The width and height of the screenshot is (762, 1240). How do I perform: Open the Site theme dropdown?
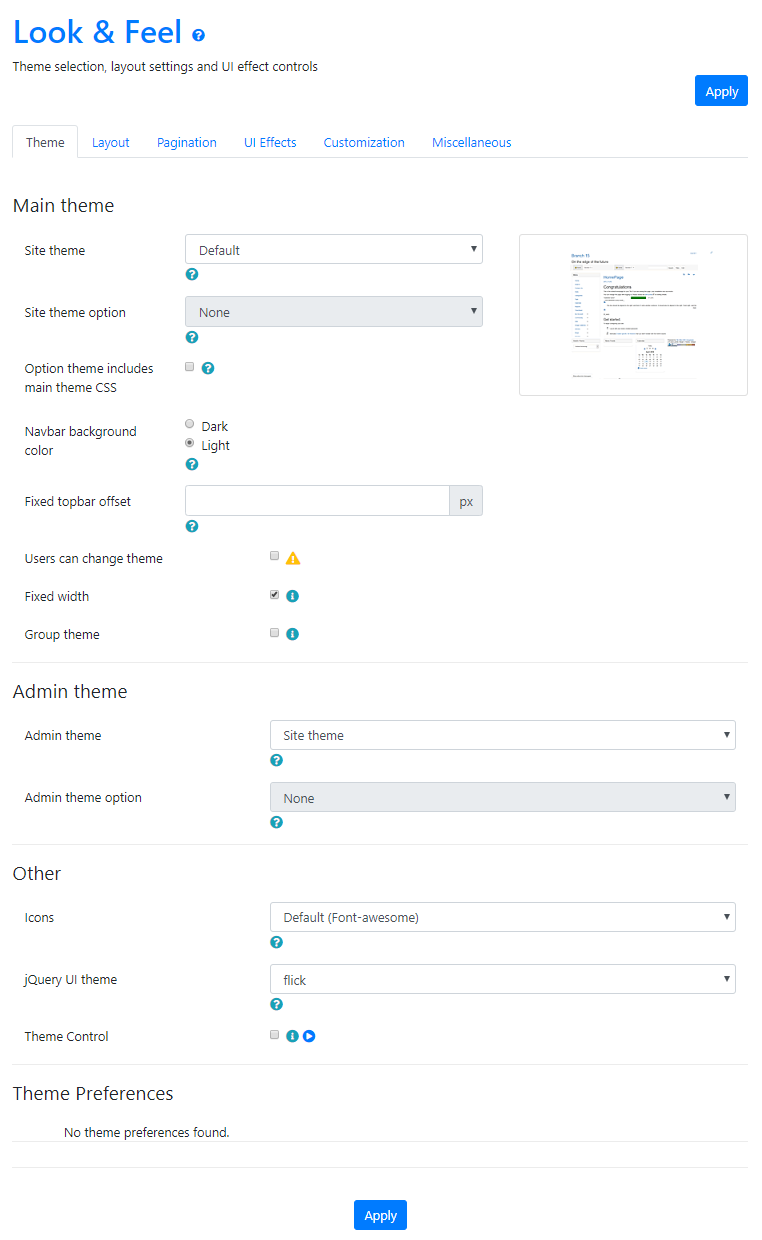pos(334,250)
